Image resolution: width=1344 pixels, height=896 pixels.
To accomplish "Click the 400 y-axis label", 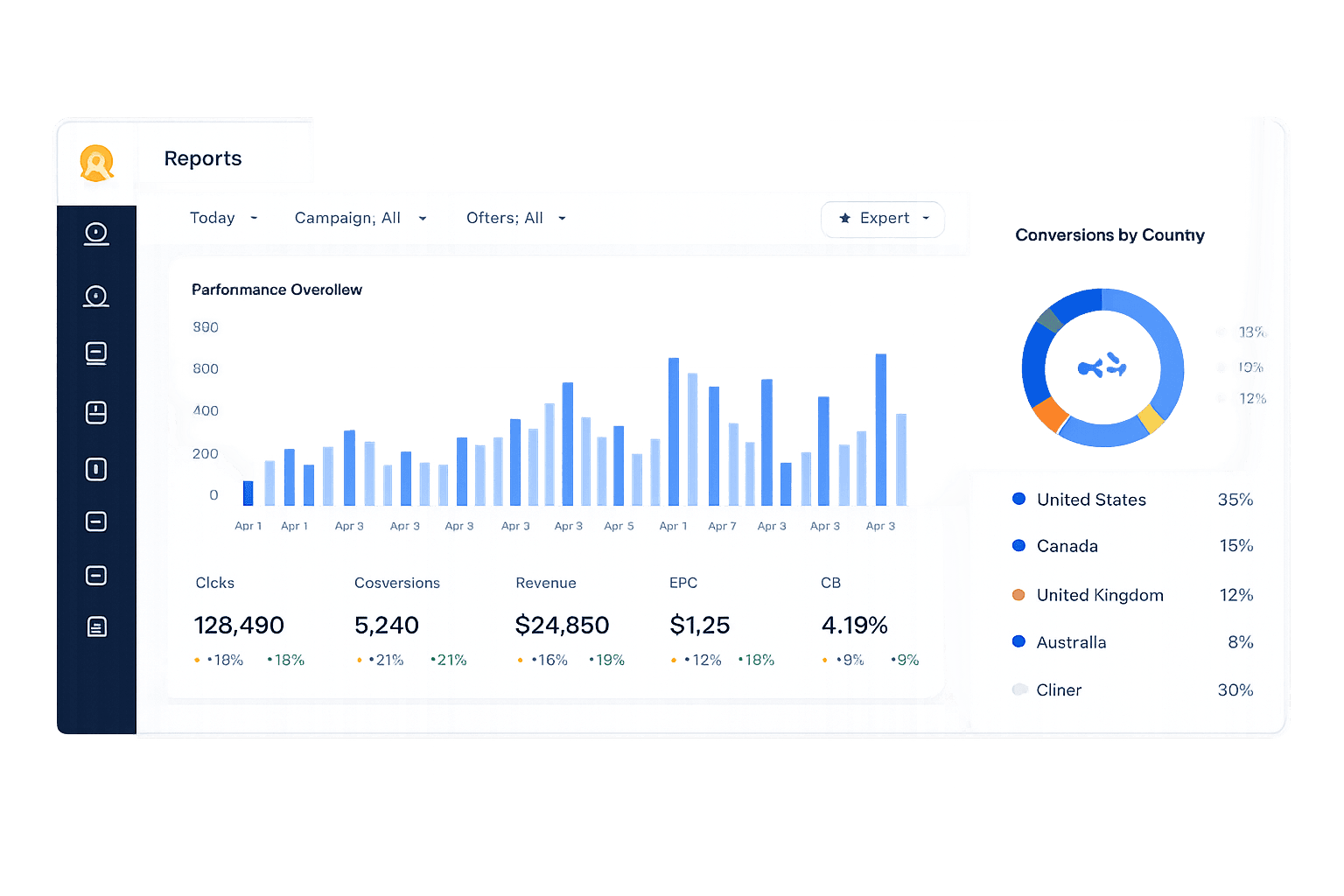I will (x=206, y=411).
